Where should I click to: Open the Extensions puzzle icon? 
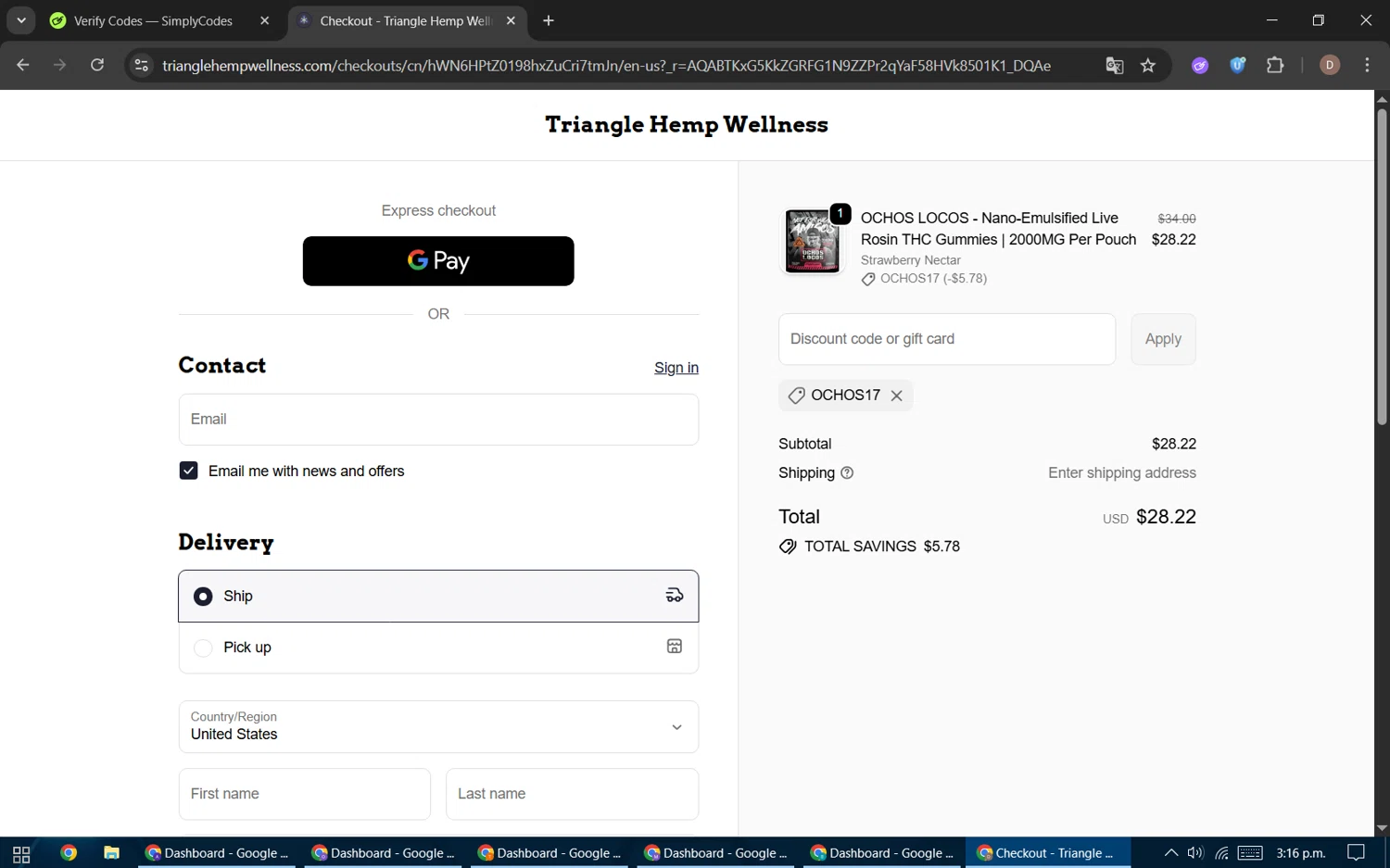point(1275,65)
